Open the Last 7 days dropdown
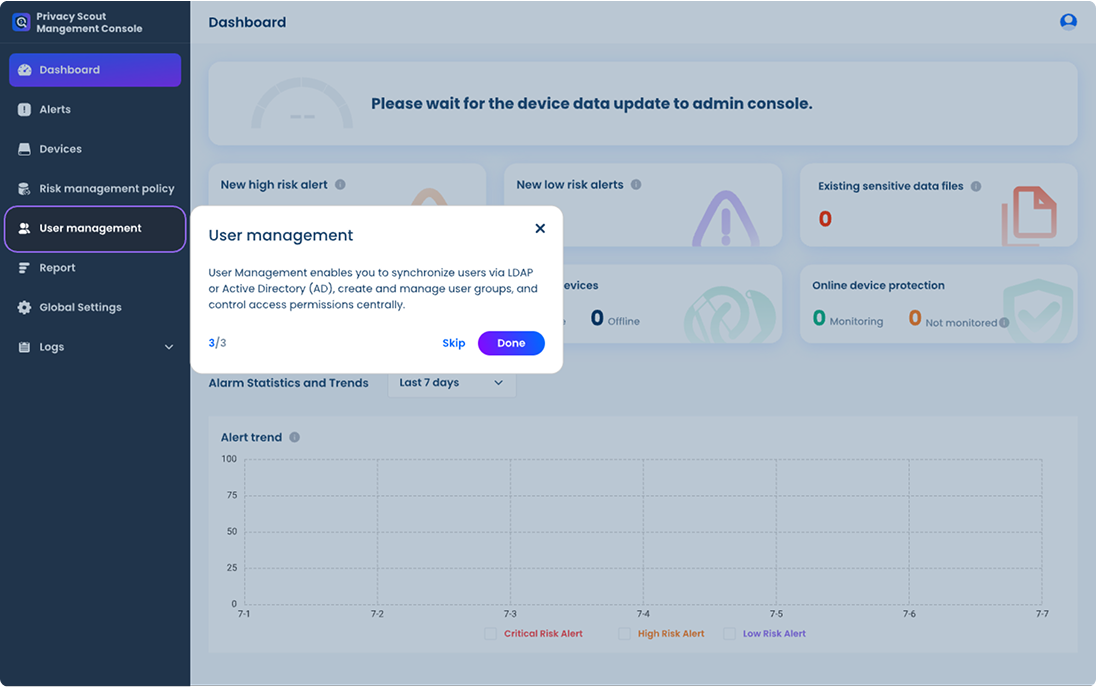1096x687 pixels. point(451,383)
